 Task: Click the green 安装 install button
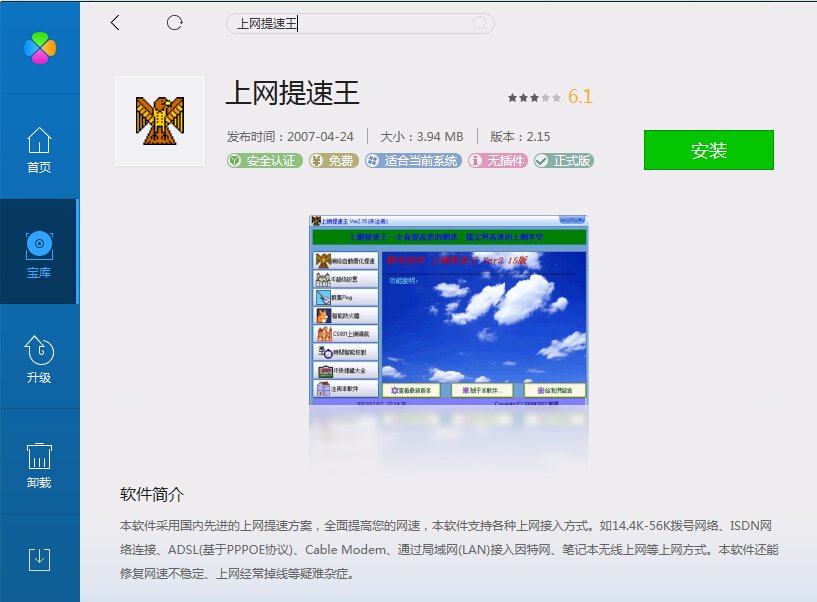pos(709,148)
